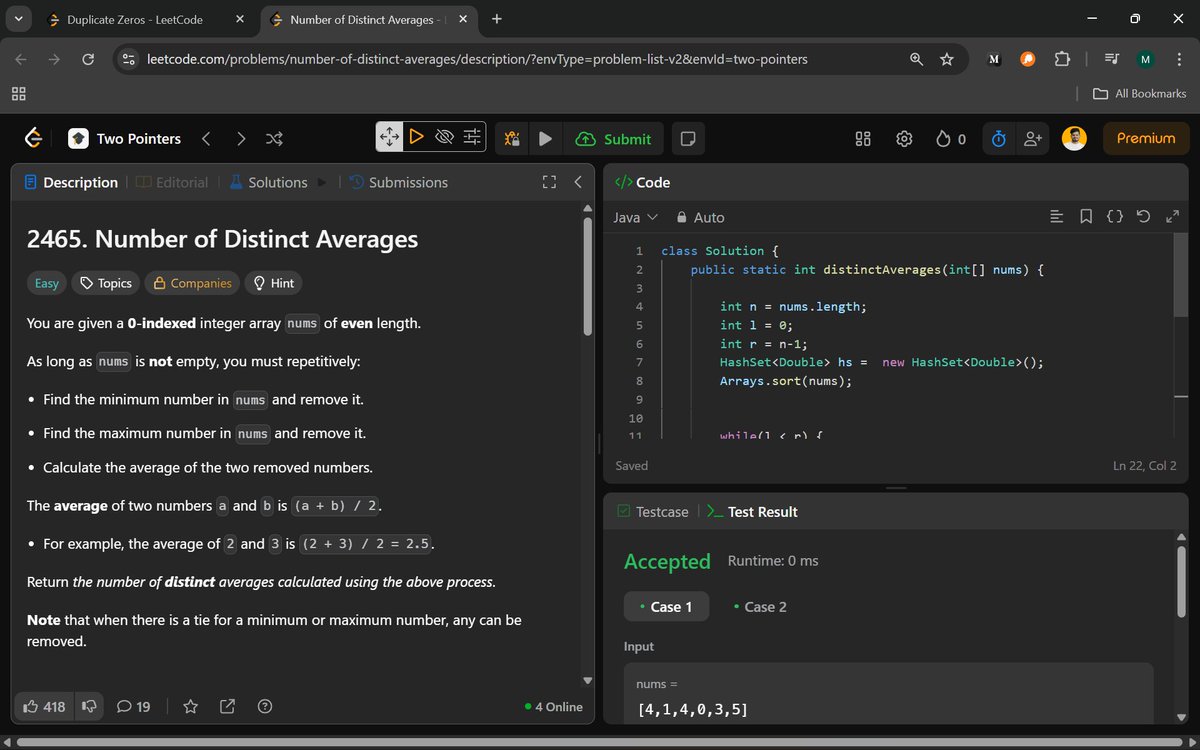The width and height of the screenshot is (1200, 750).
Task: Switch to the Submissions tab
Action: [x=398, y=182]
